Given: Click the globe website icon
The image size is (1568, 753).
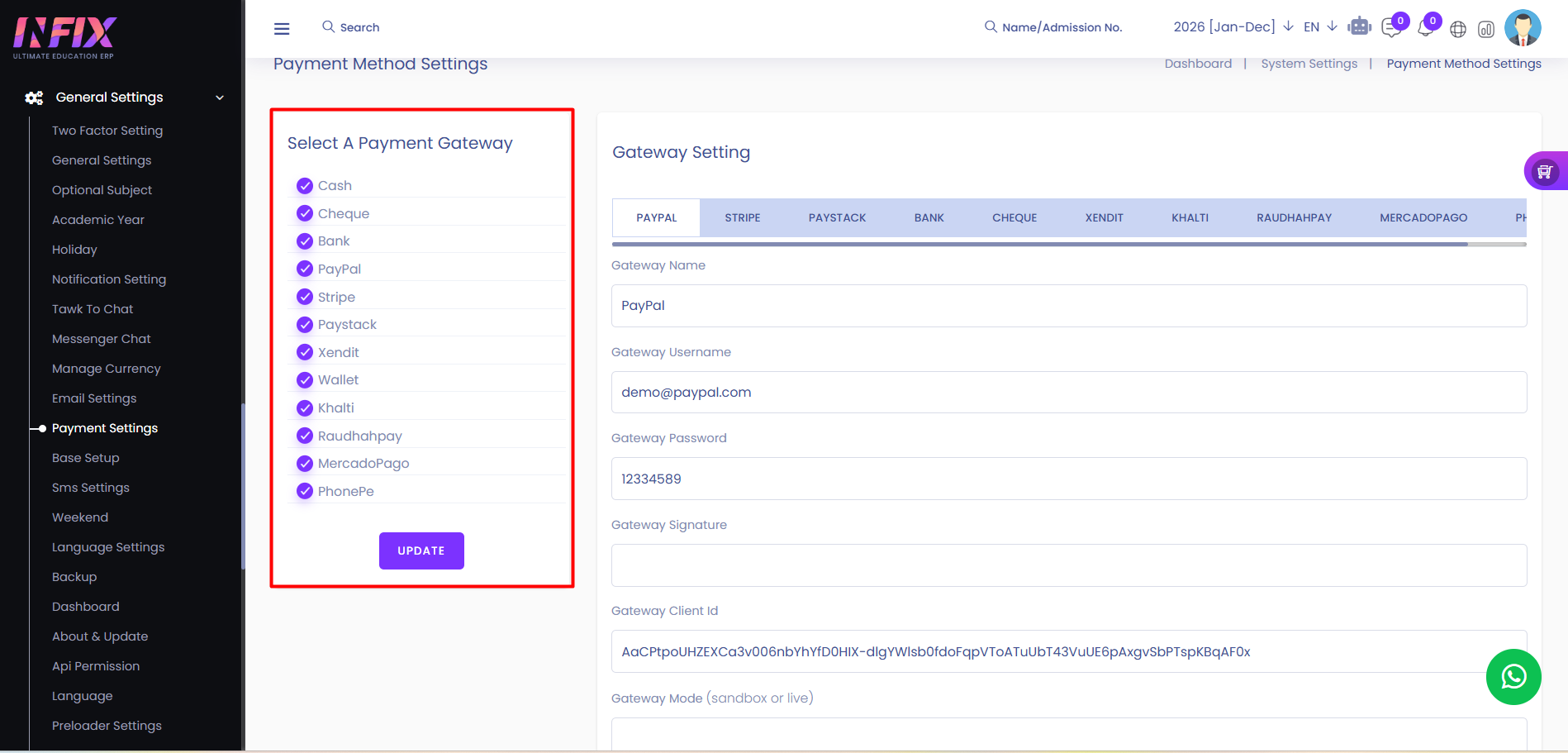Looking at the screenshot, I should 1458,30.
